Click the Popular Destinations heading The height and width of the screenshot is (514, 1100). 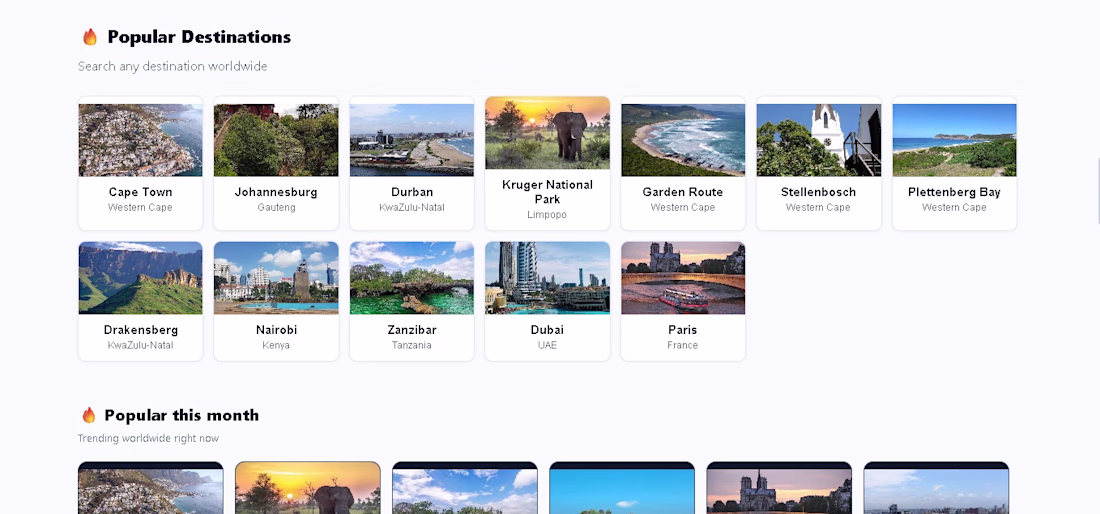click(x=199, y=37)
